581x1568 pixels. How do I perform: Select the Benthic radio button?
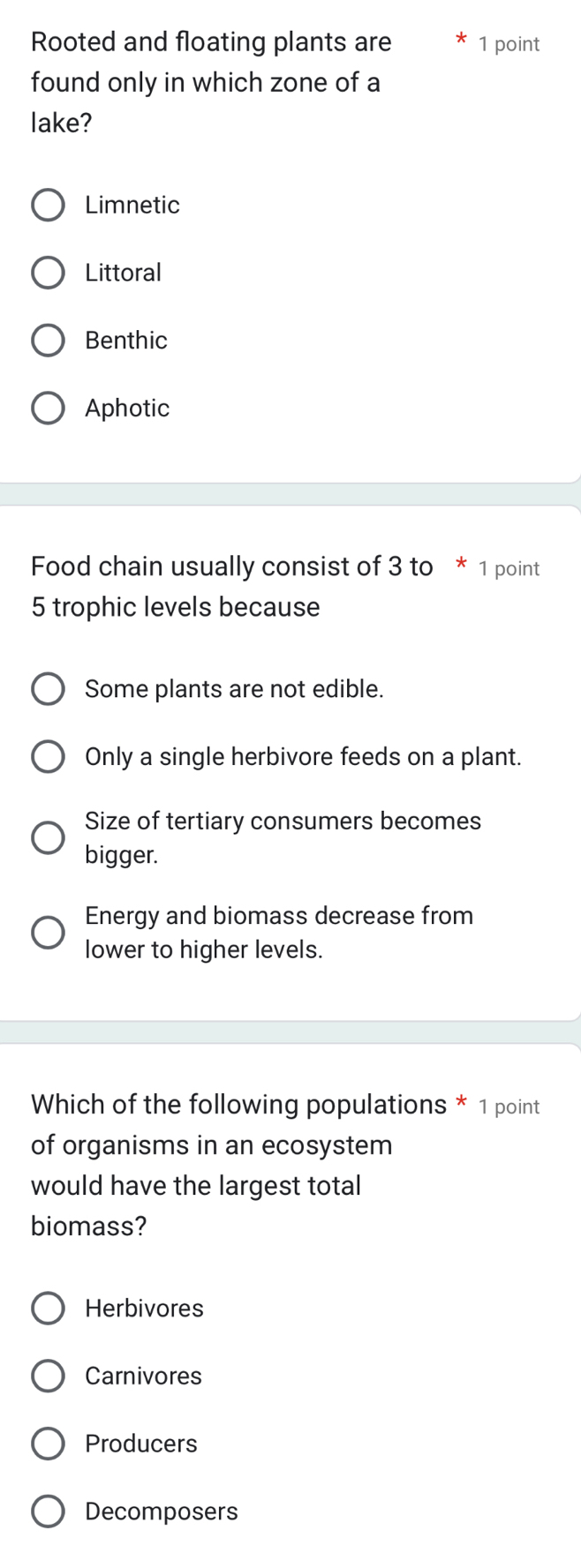pyautogui.click(x=48, y=341)
